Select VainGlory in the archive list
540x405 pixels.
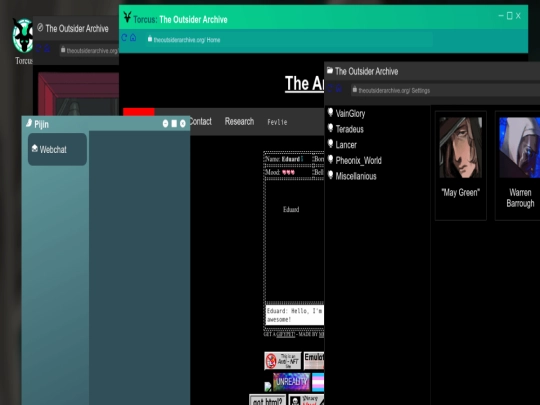(x=350, y=113)
